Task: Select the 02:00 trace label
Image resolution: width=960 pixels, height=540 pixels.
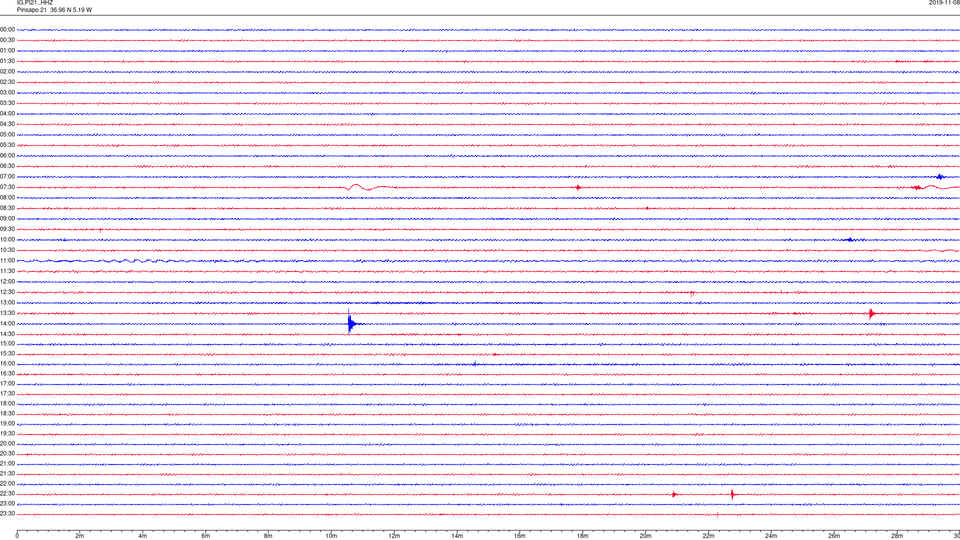Action: [x=7, y=72]
